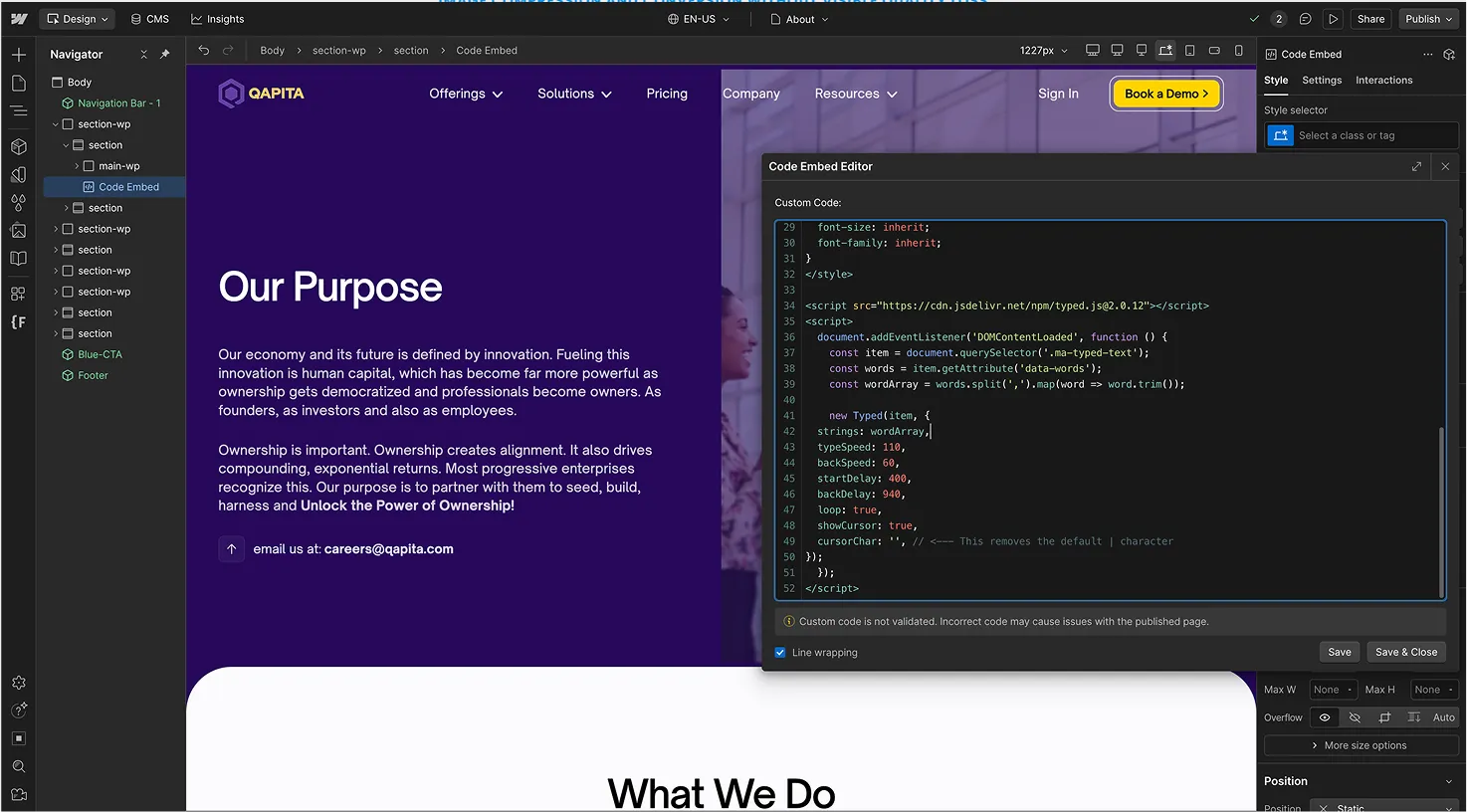Viewport: 1467px width, 812px height.
Task: Open the Apps grid icon
Action: 19,294
